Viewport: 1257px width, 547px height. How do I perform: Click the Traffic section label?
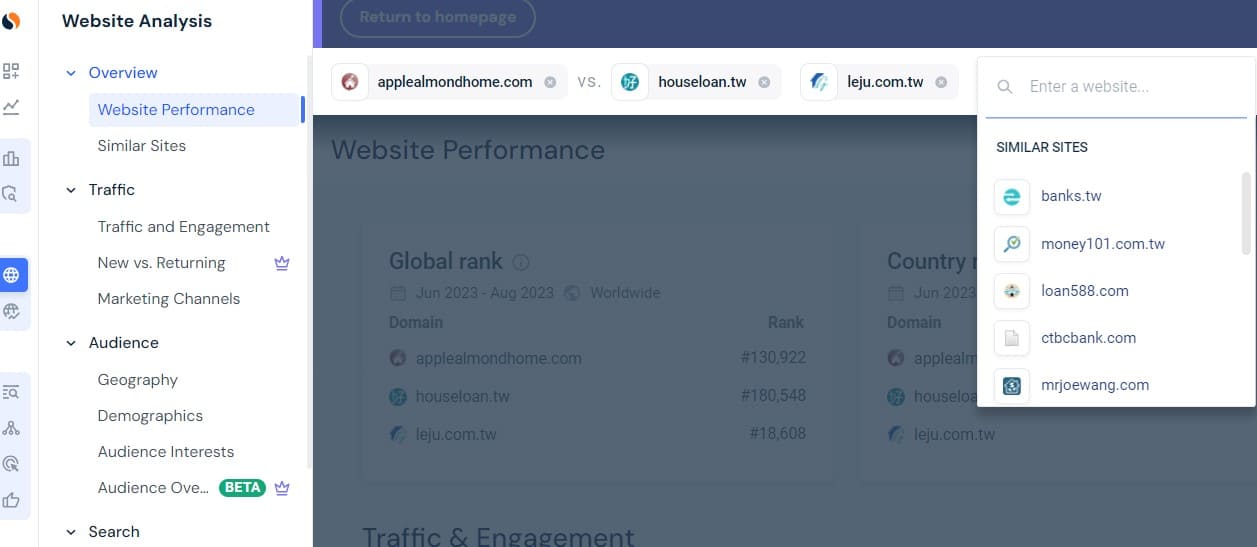point(111,190)
